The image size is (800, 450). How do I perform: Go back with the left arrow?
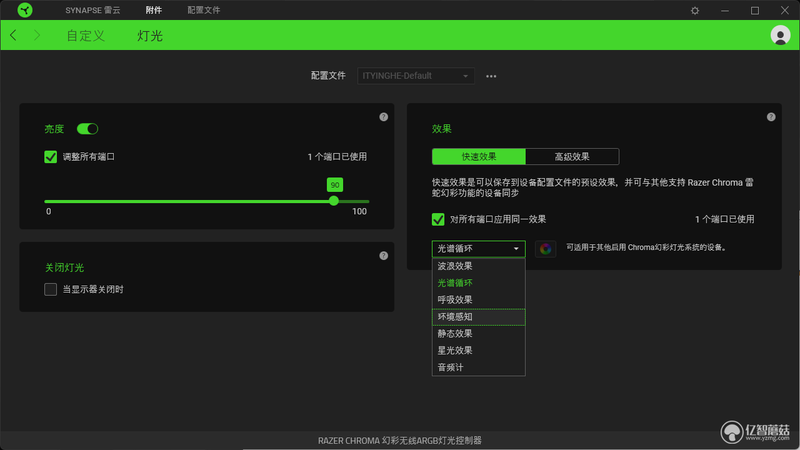[13, 35]
